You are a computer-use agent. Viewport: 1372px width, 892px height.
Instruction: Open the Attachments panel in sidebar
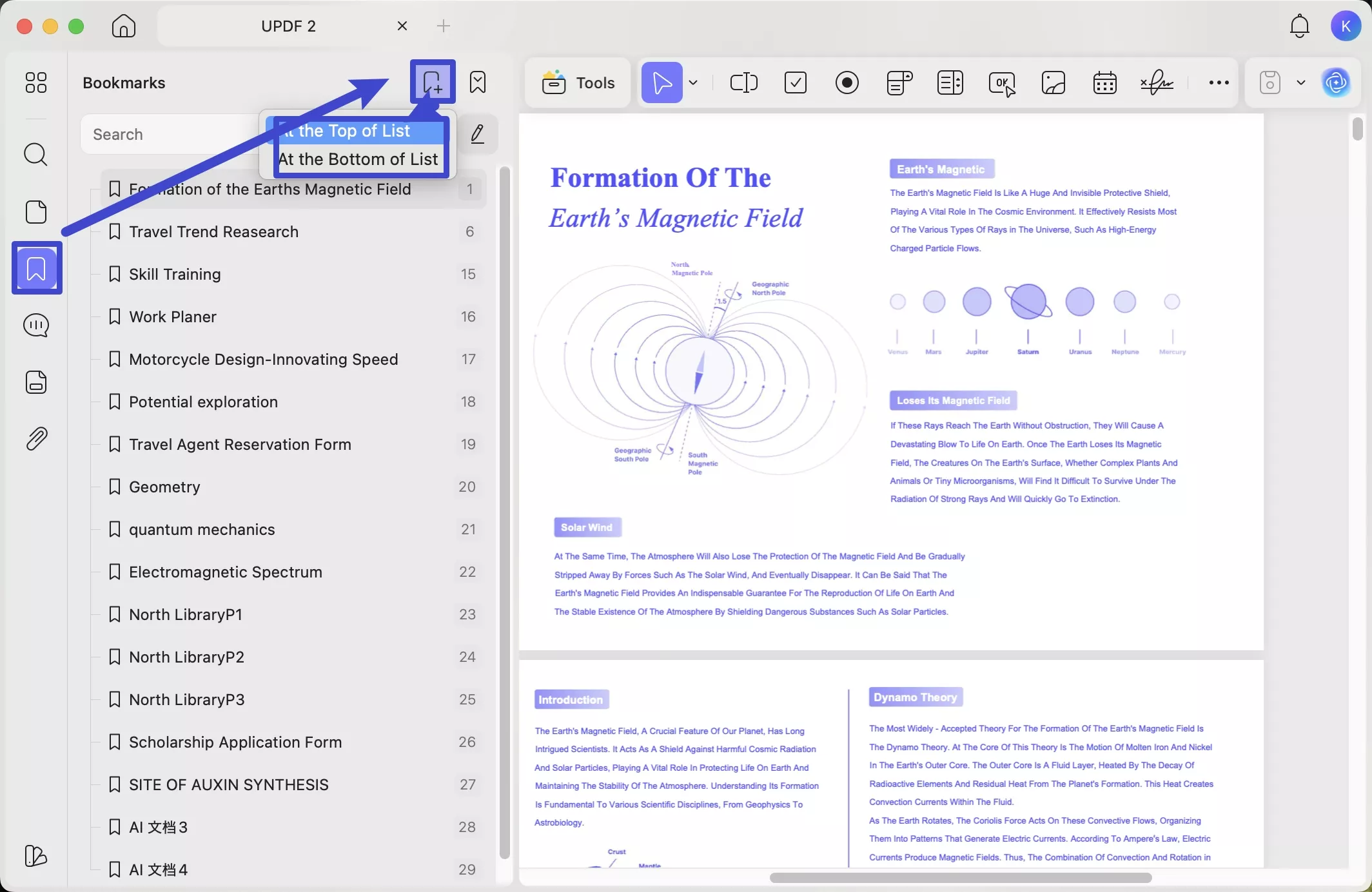36,439
